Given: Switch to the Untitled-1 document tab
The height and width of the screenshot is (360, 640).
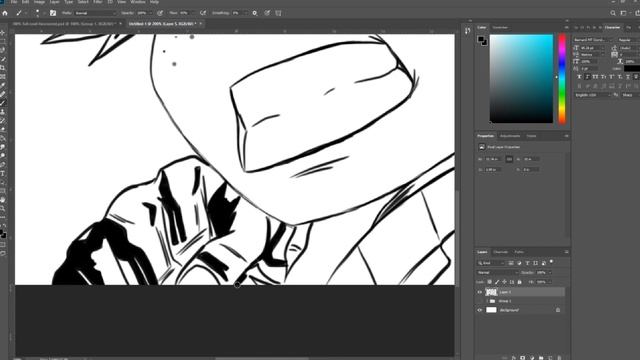Looking at the screenshot, I should coord(162,24).
